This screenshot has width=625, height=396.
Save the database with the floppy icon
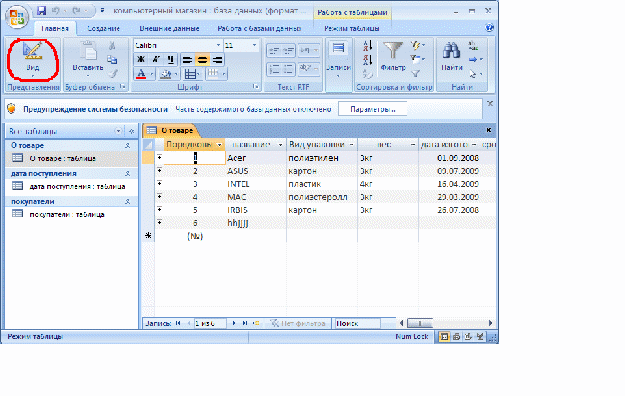click(41, 11)
